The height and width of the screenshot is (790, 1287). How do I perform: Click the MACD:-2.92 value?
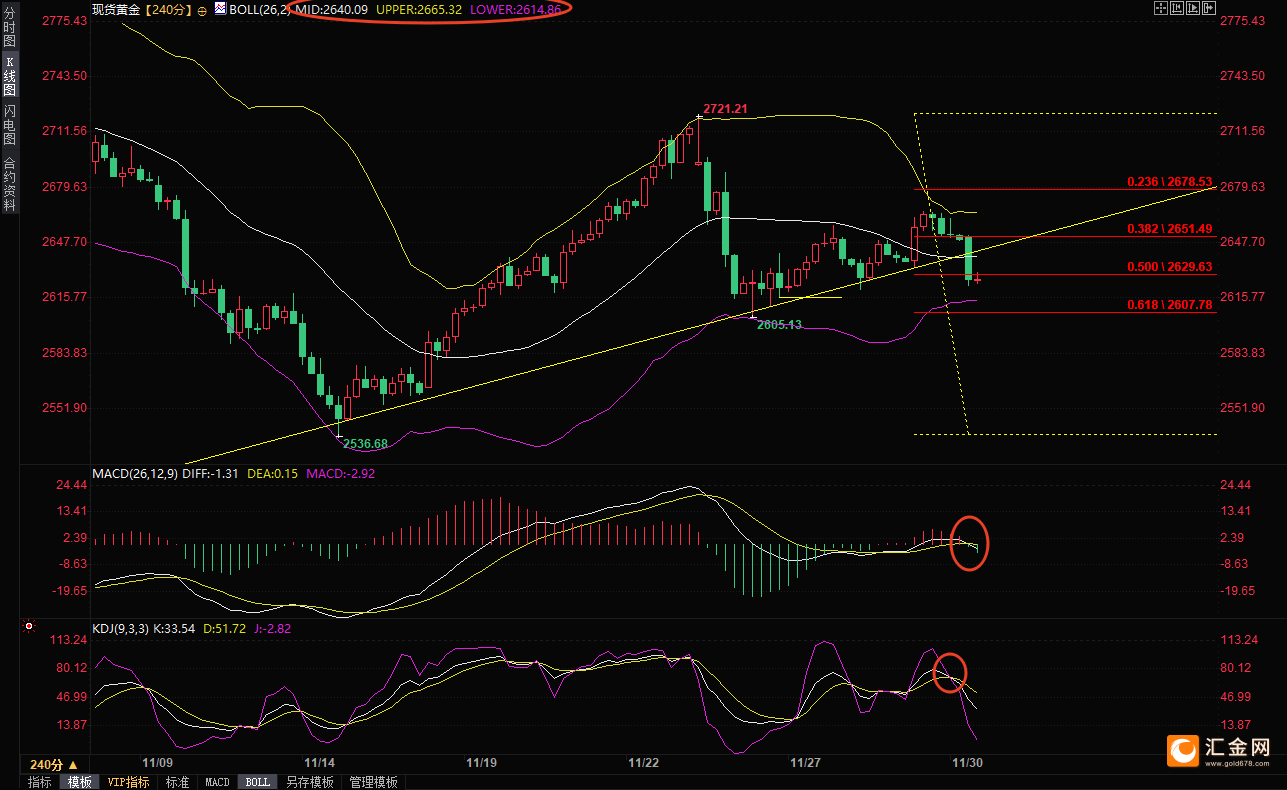(341, 473)
